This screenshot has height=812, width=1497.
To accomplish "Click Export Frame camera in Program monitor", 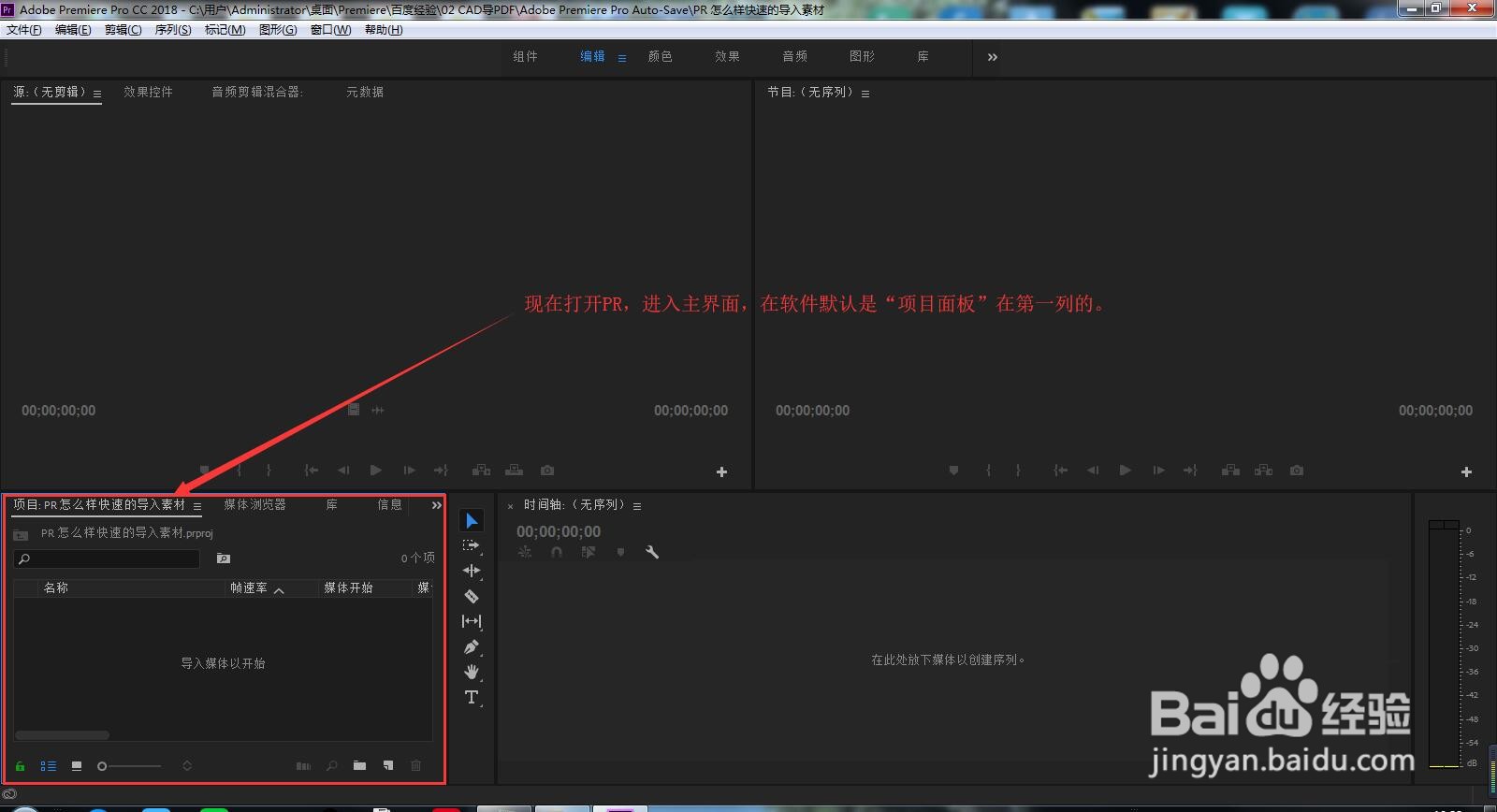I will coord(1297,471).
